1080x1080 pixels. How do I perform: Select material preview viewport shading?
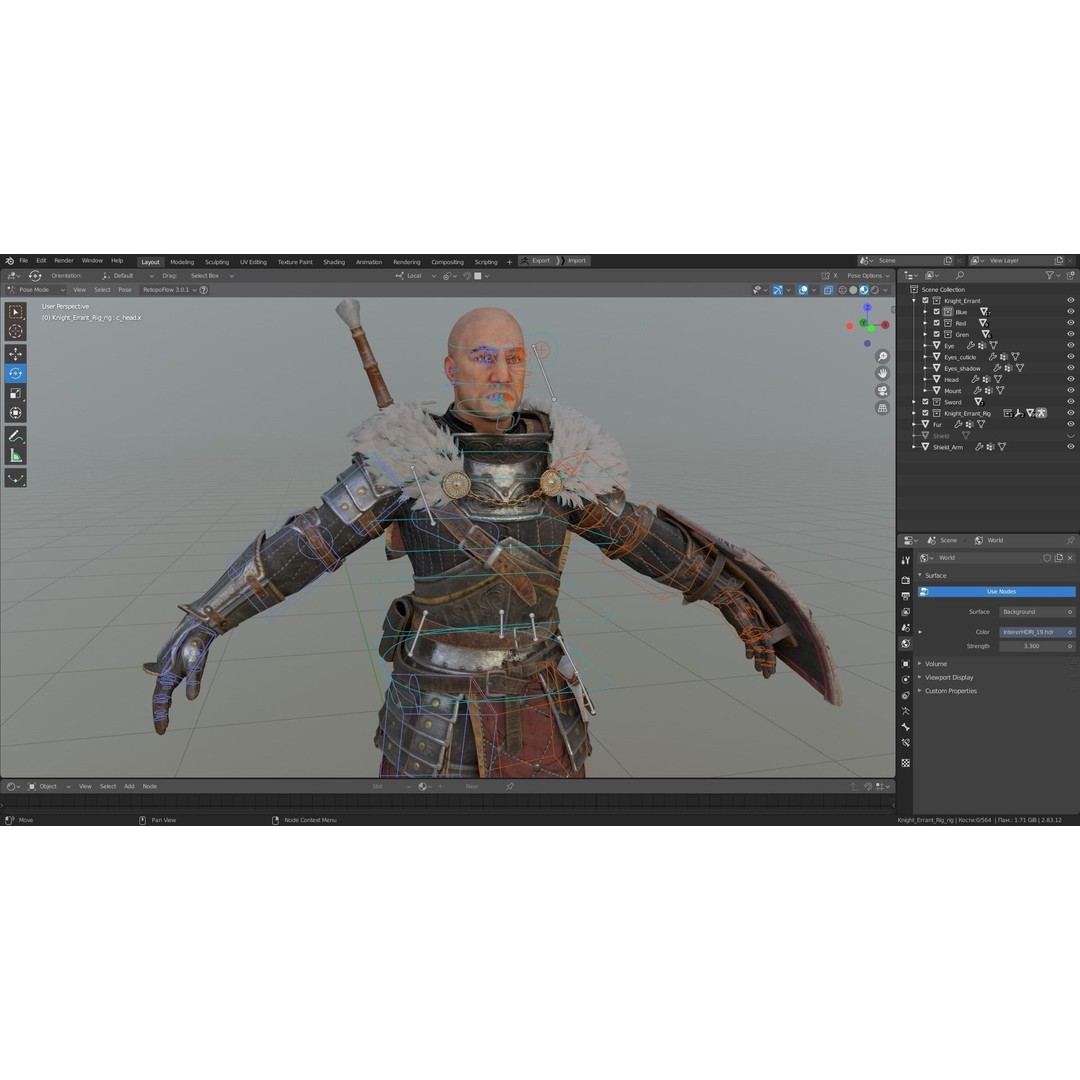(x=864, y=290)
